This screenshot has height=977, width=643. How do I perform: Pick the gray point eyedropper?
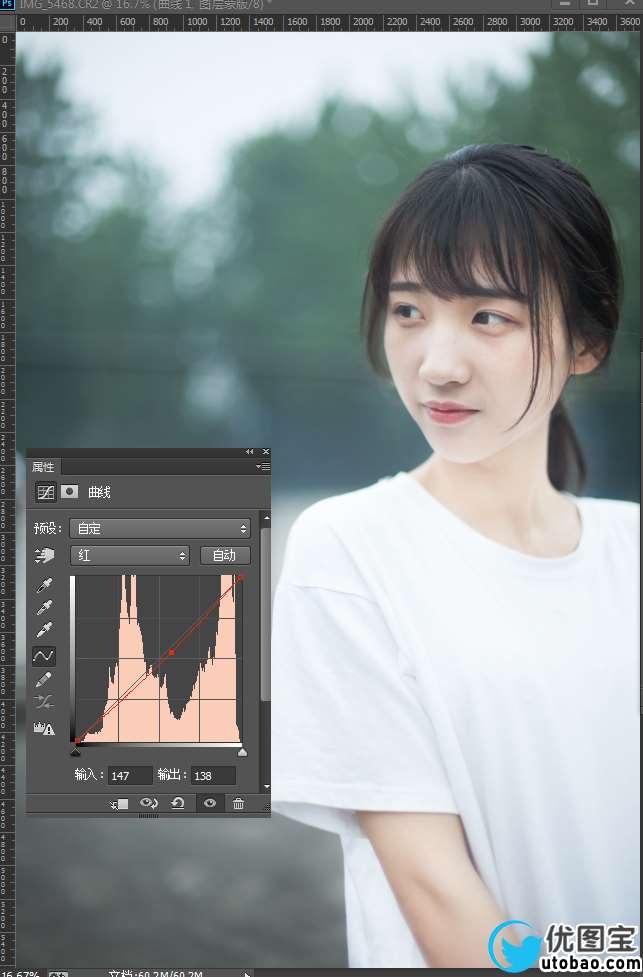pos(44,608)
